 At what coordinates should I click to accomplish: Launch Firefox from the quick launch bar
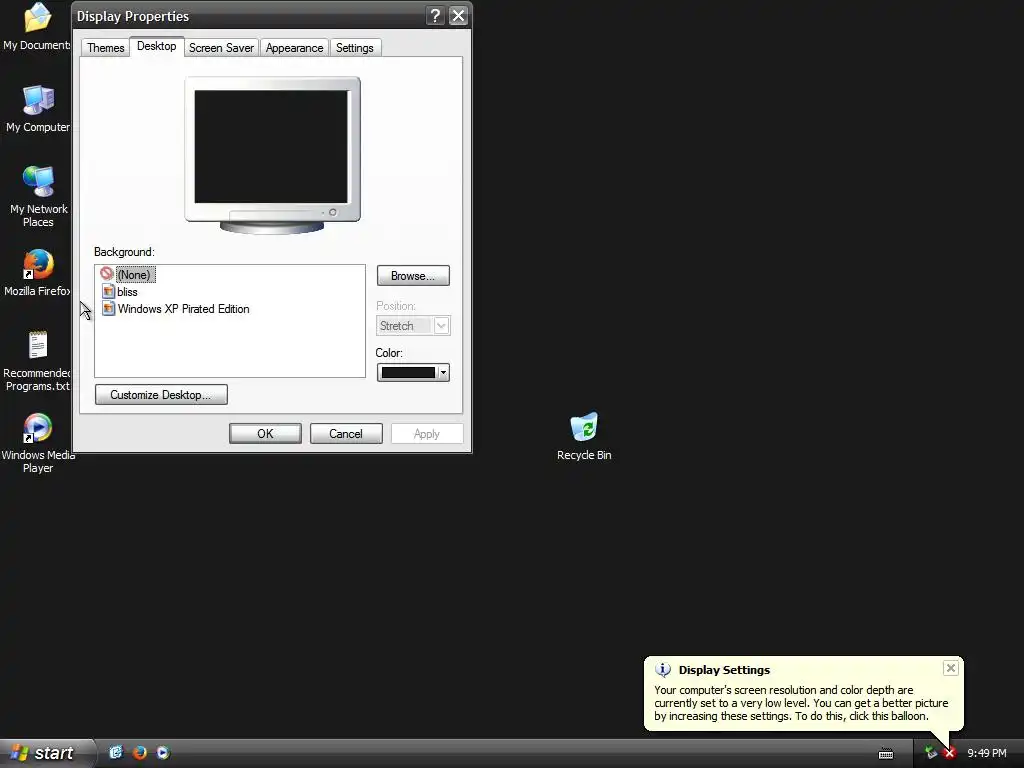[139, 752]
